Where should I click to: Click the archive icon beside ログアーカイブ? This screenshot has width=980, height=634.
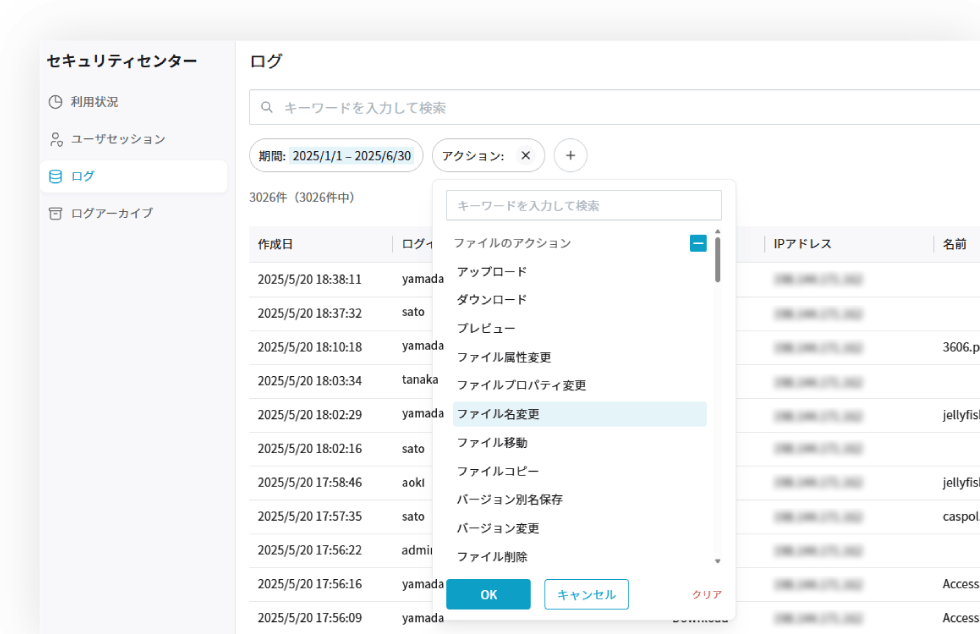click(57, 213)
